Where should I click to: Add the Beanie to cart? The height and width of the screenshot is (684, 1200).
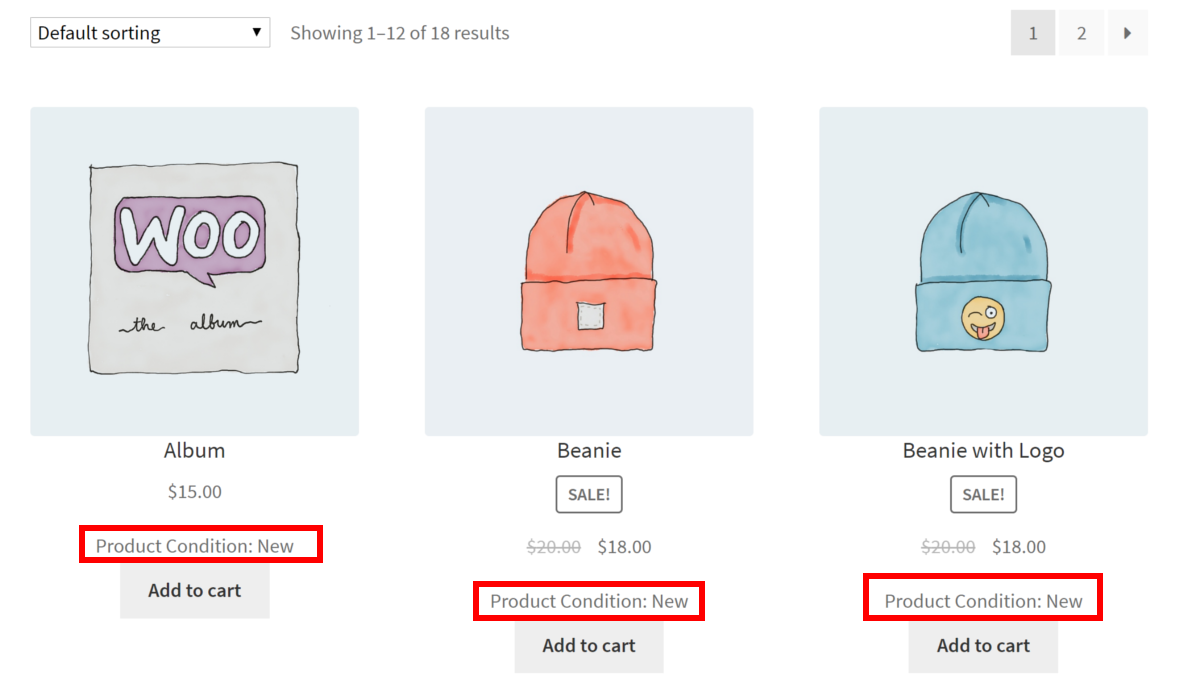tap(588, 645)
